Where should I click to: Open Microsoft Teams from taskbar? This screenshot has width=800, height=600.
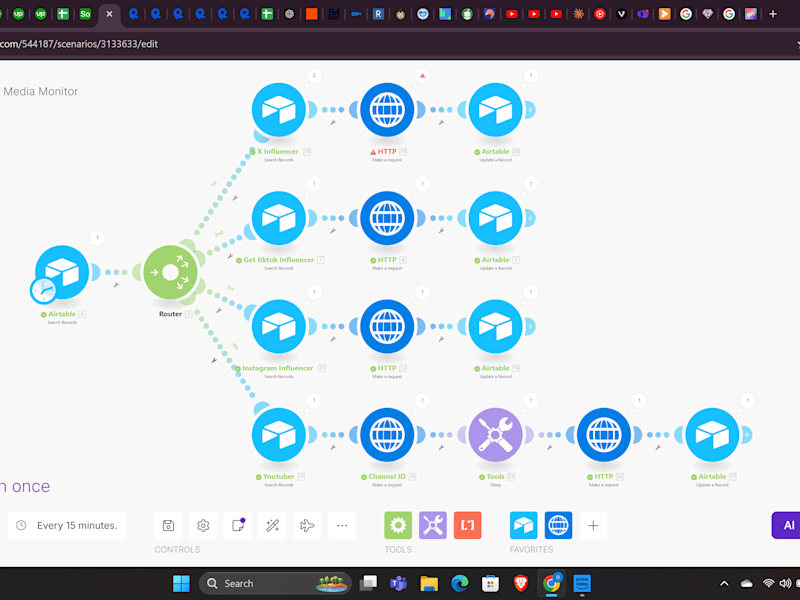click(398, 583)
